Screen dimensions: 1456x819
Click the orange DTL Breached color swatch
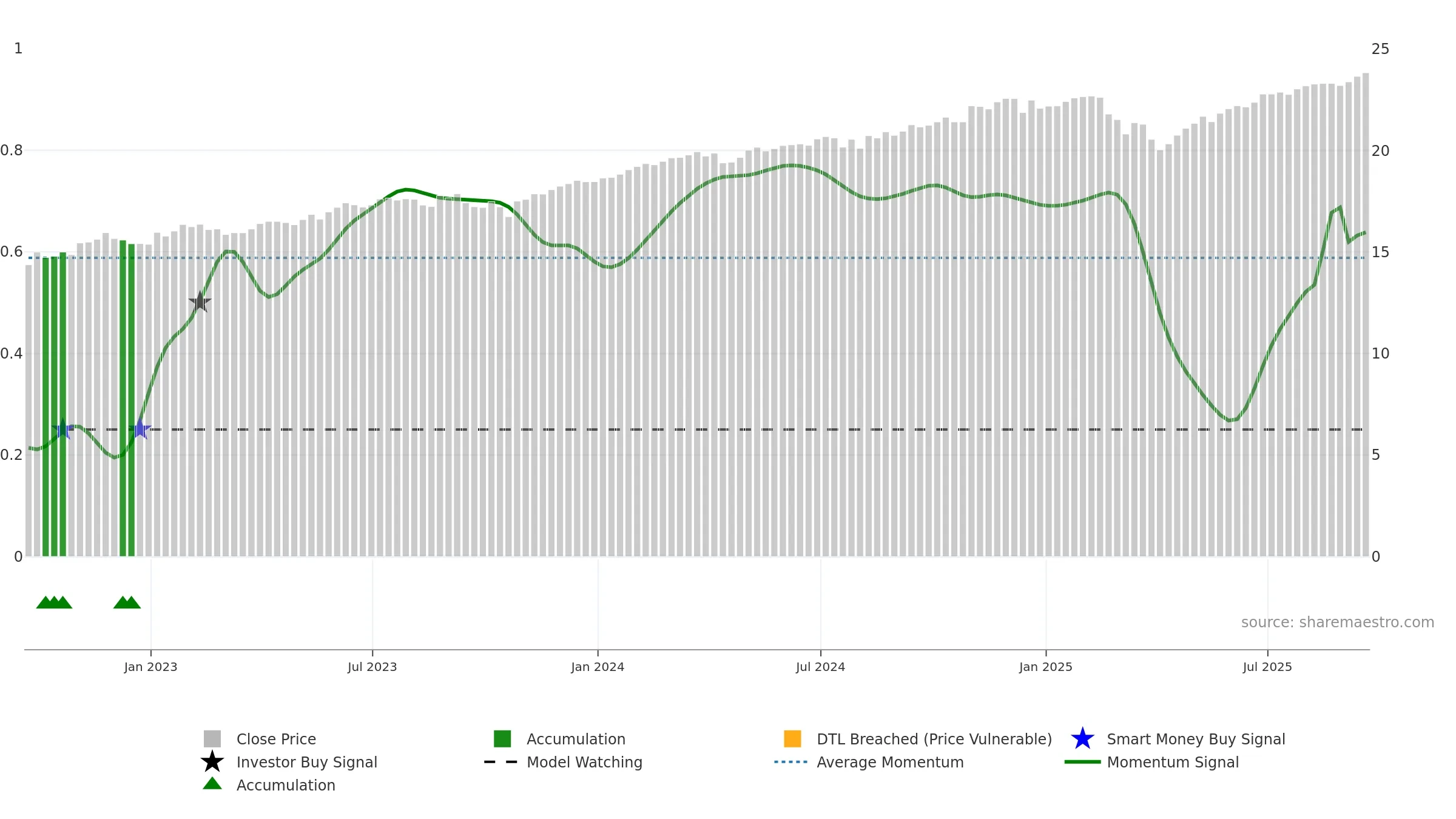(792, 739)
